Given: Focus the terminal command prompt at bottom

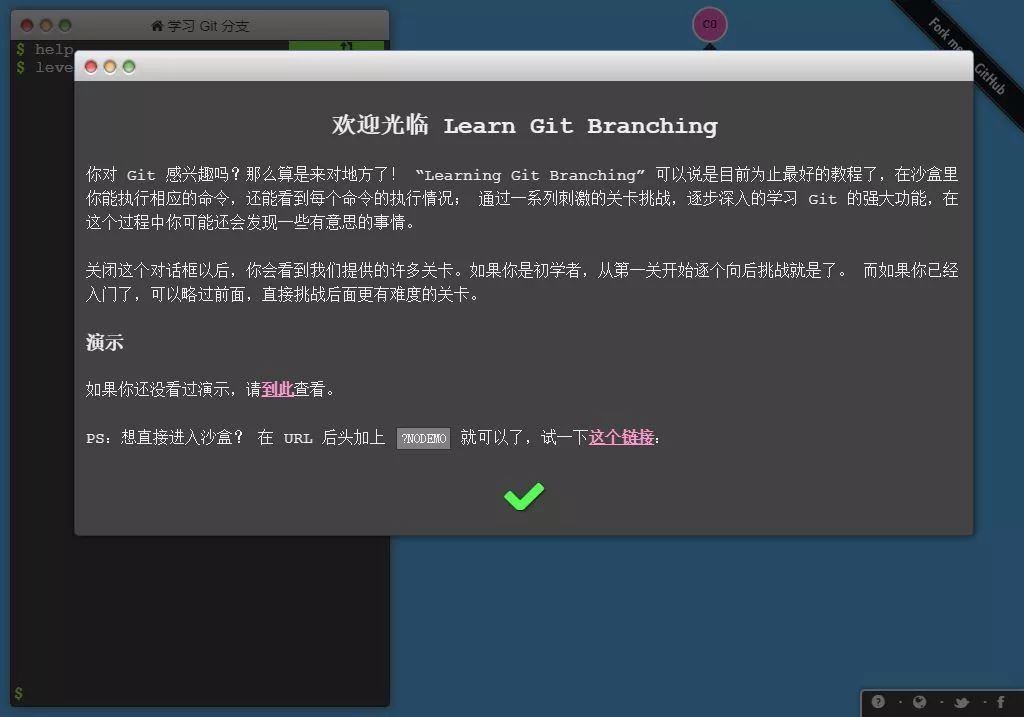Looking at the screenshot, I should pos(200,693).
